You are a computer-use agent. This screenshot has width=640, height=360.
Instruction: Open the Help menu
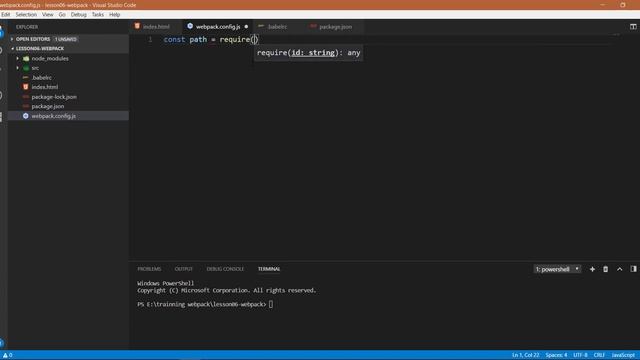tap(115, 15)
